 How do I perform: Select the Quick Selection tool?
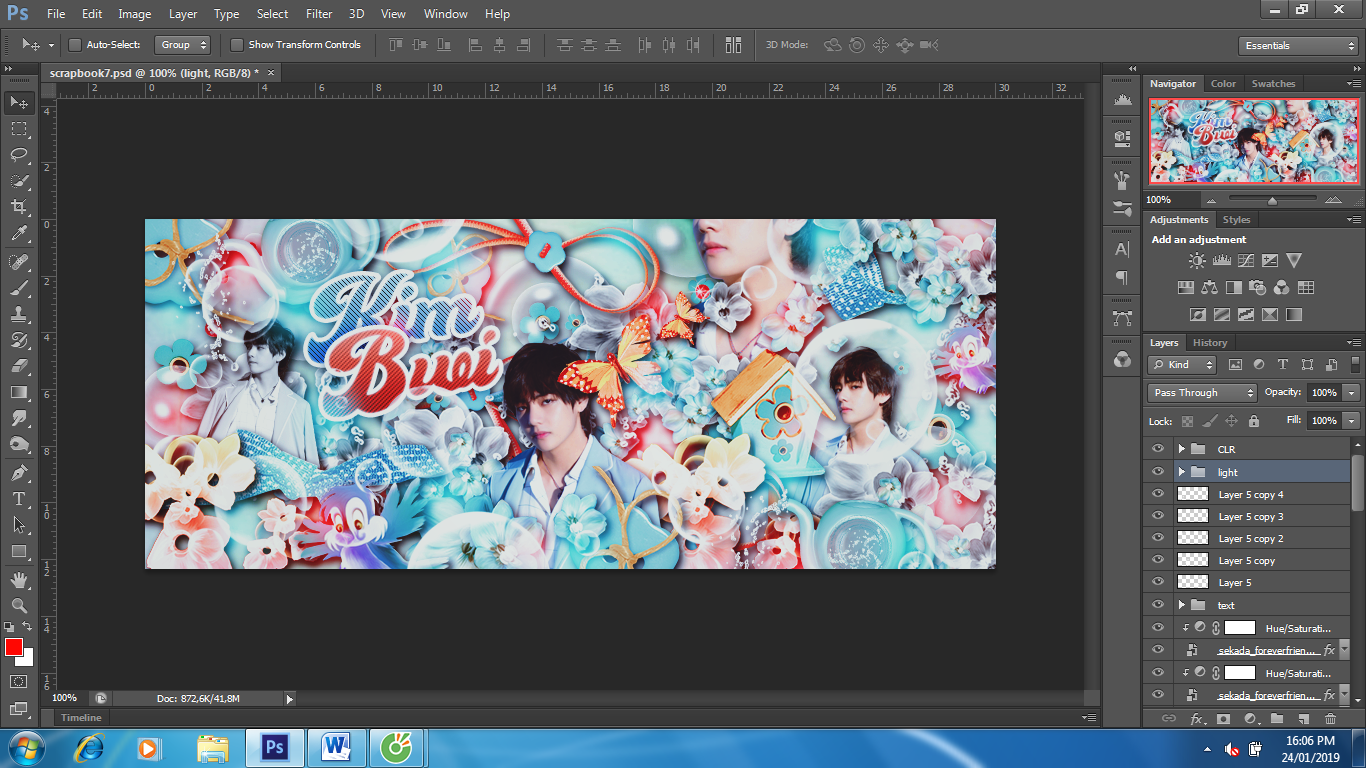tap(19, 180)
